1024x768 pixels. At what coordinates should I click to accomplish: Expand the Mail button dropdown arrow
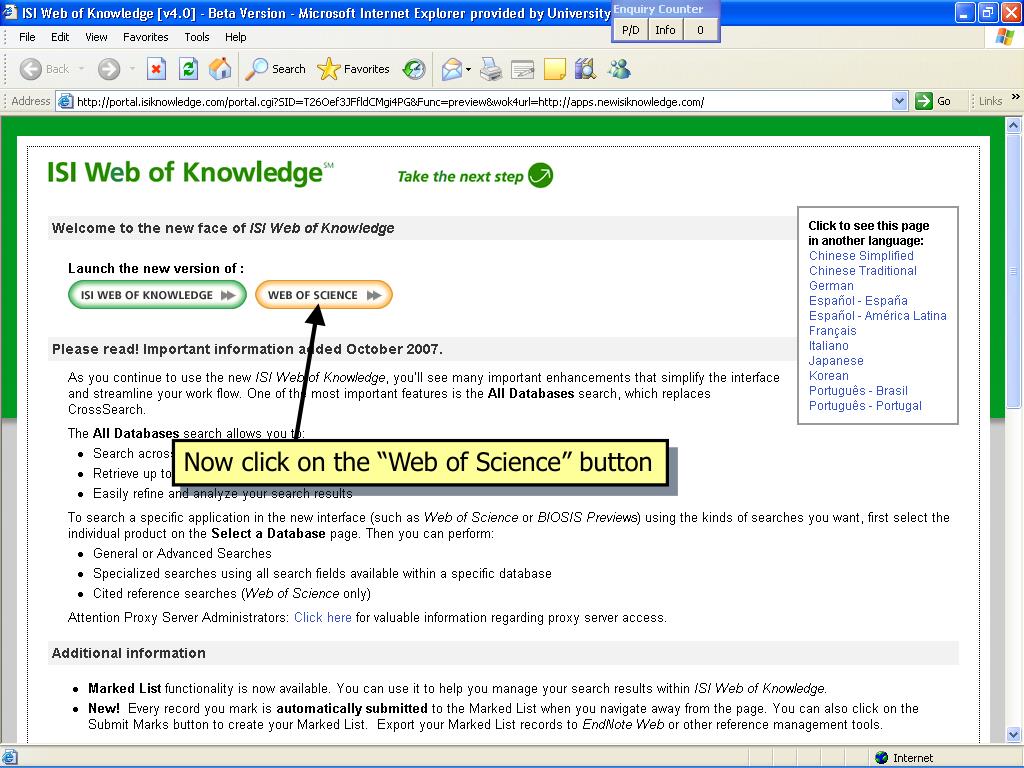click(x=468, y=69)
